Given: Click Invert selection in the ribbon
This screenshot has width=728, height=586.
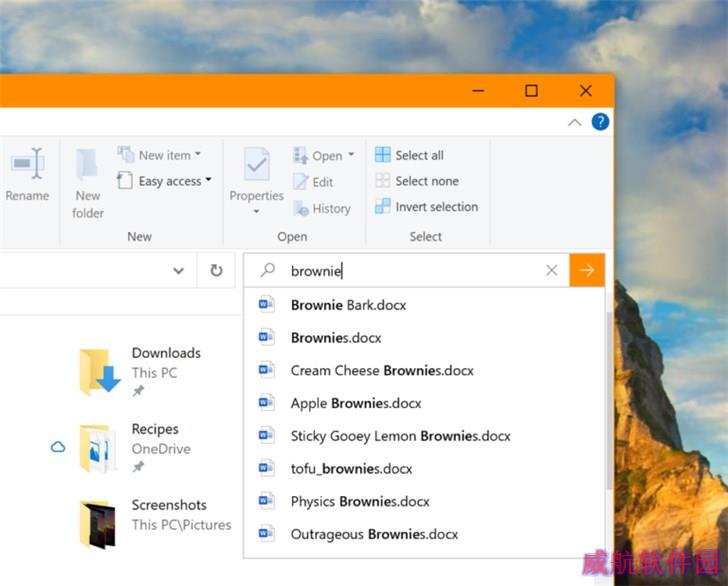Looking at the screenshot, I should tap(426, 207).
